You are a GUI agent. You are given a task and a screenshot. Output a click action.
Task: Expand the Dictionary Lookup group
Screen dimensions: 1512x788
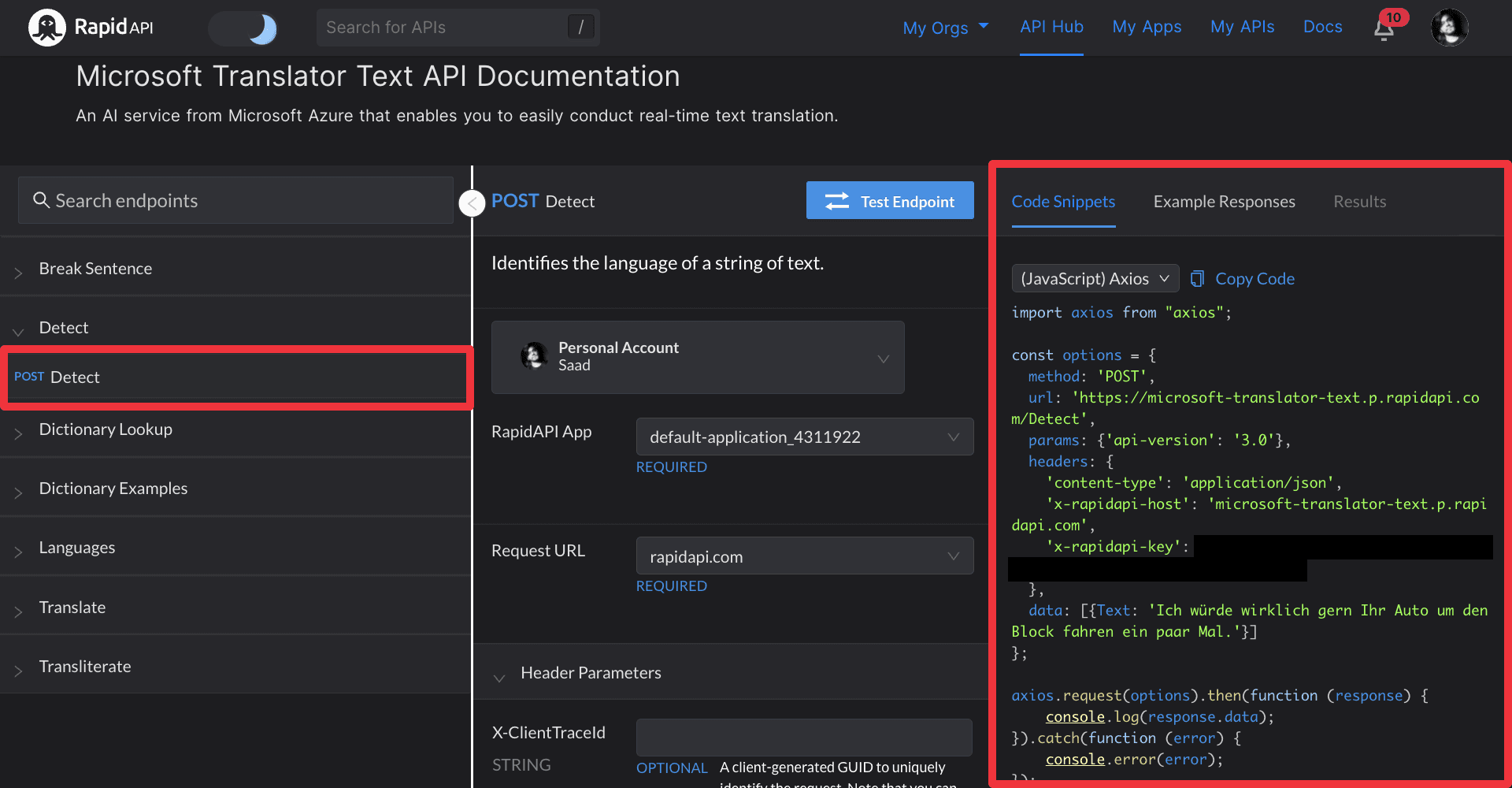[x=235, y=429]
